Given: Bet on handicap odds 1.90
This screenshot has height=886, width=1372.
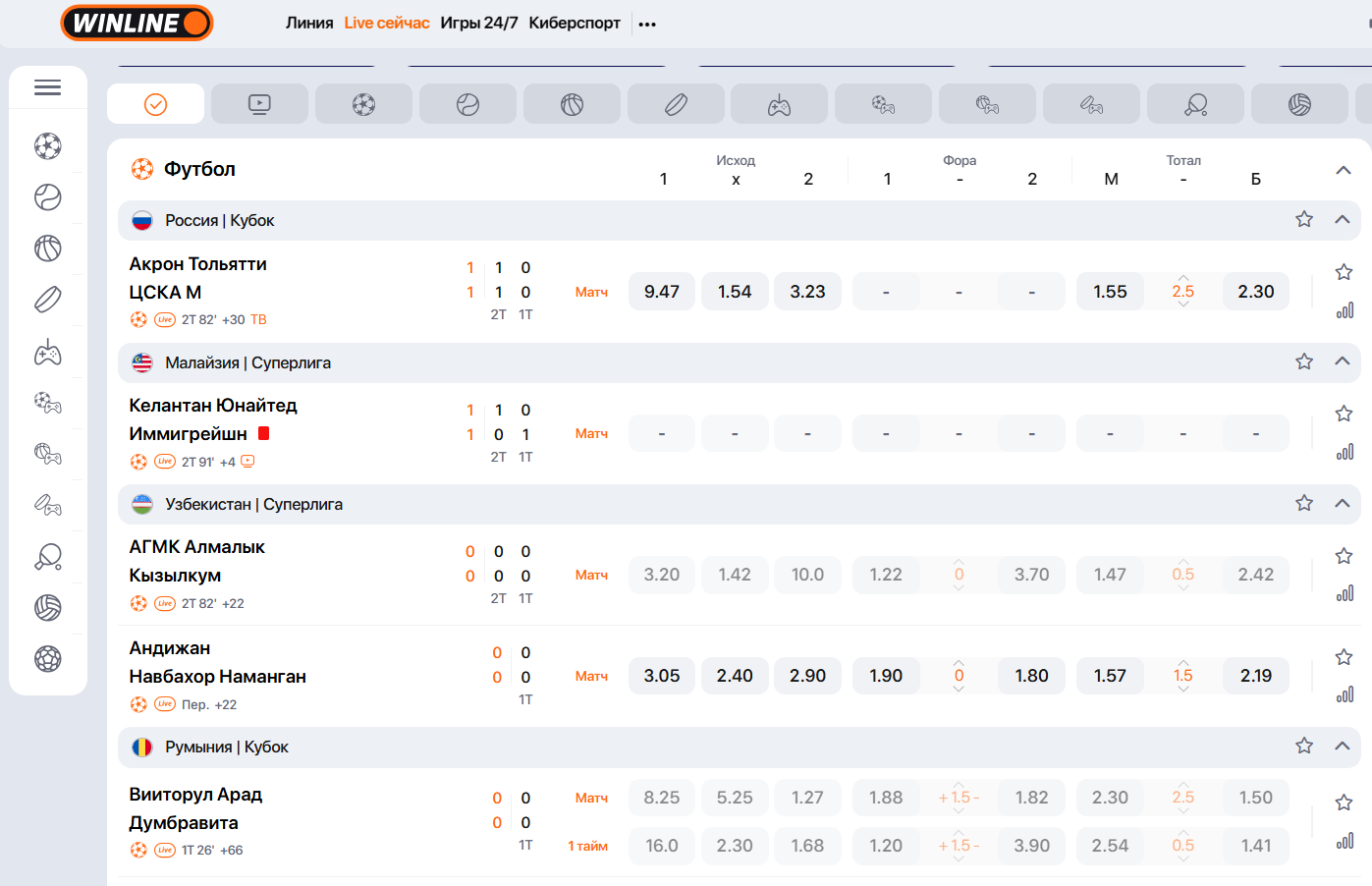Looking at the screenshot, I should tap(886, 676).
